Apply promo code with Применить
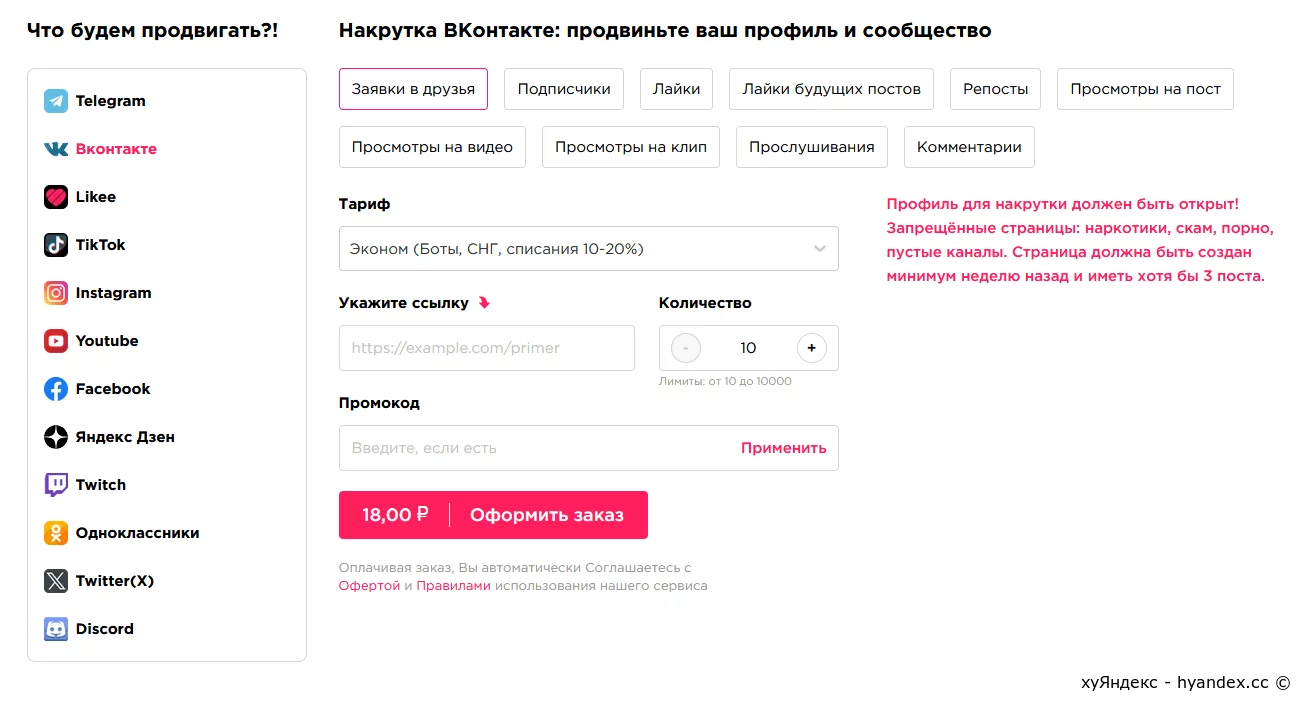 click(x=784, y=448)
